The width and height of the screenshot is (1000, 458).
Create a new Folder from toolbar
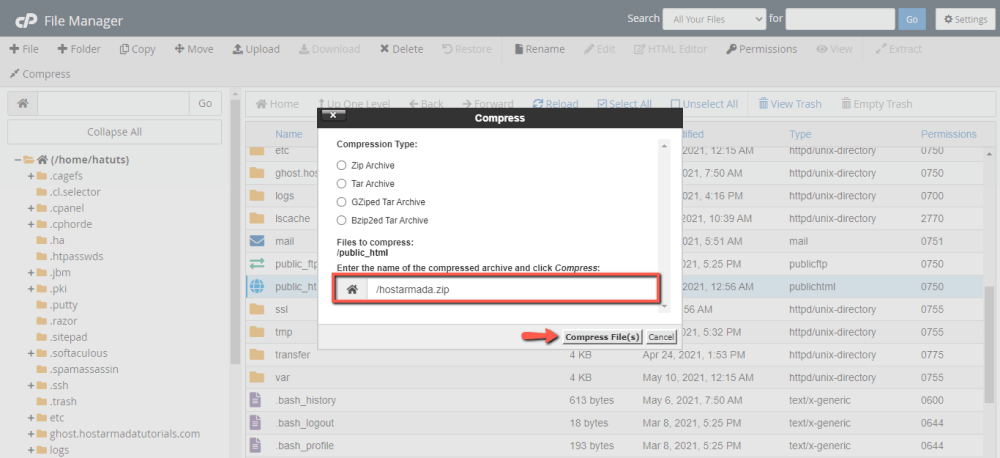(79, 49)
